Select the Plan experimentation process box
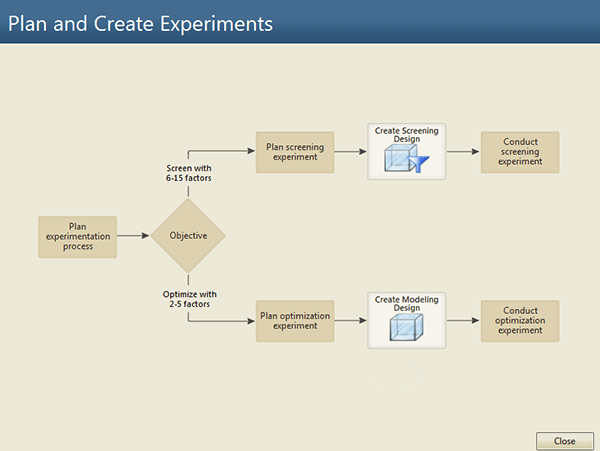 77,236
